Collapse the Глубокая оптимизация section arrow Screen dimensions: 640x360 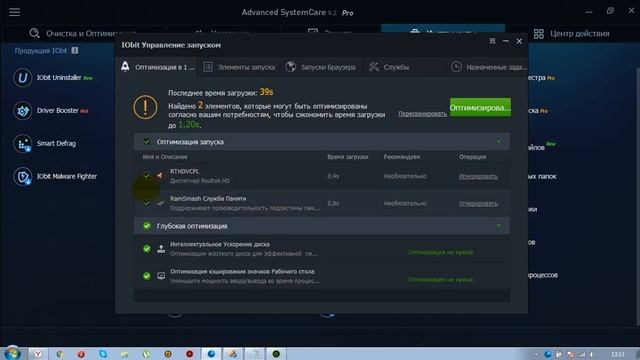click(499, 226)
